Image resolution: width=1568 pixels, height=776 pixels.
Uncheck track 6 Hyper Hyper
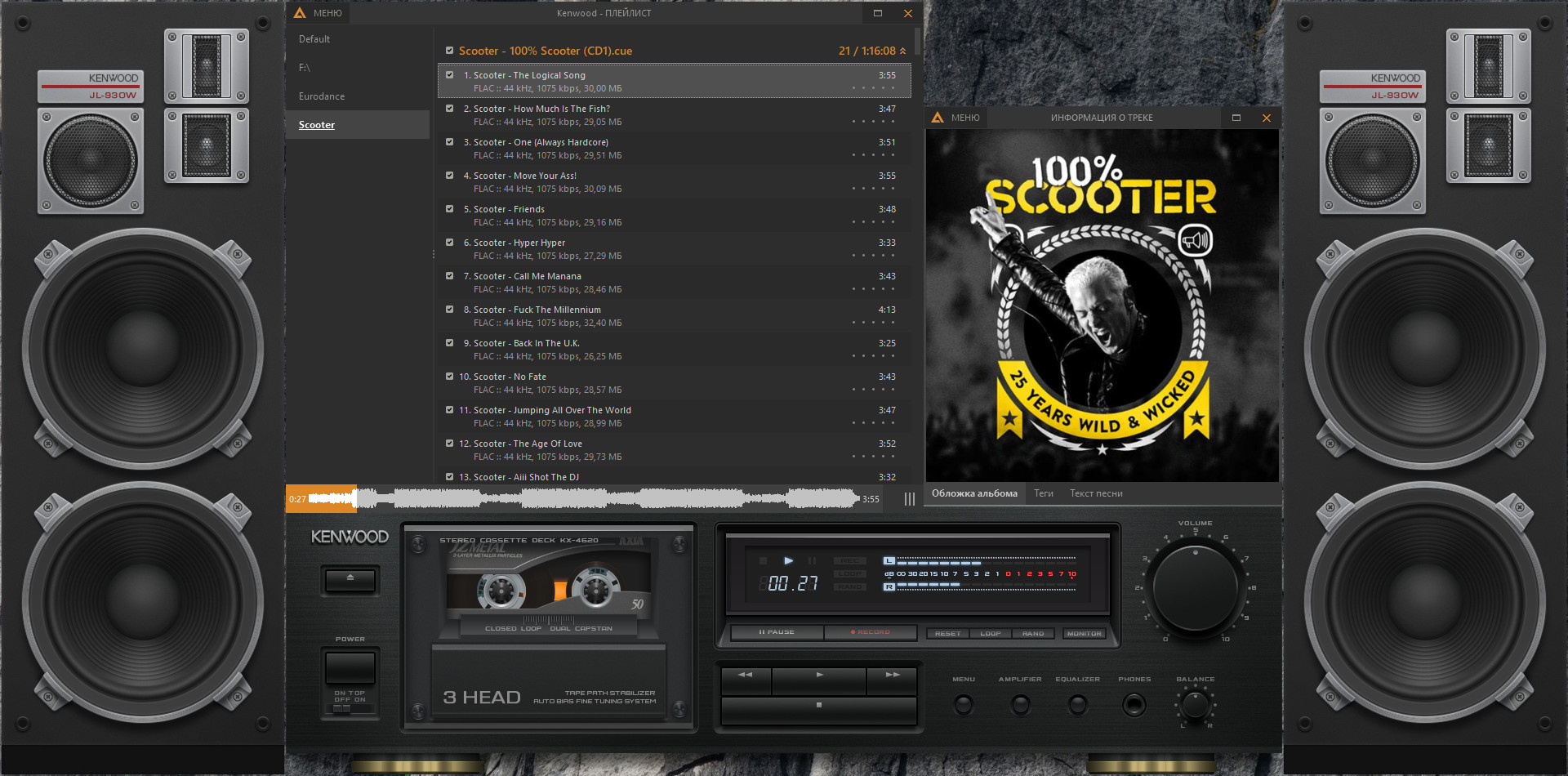point(449,242)
